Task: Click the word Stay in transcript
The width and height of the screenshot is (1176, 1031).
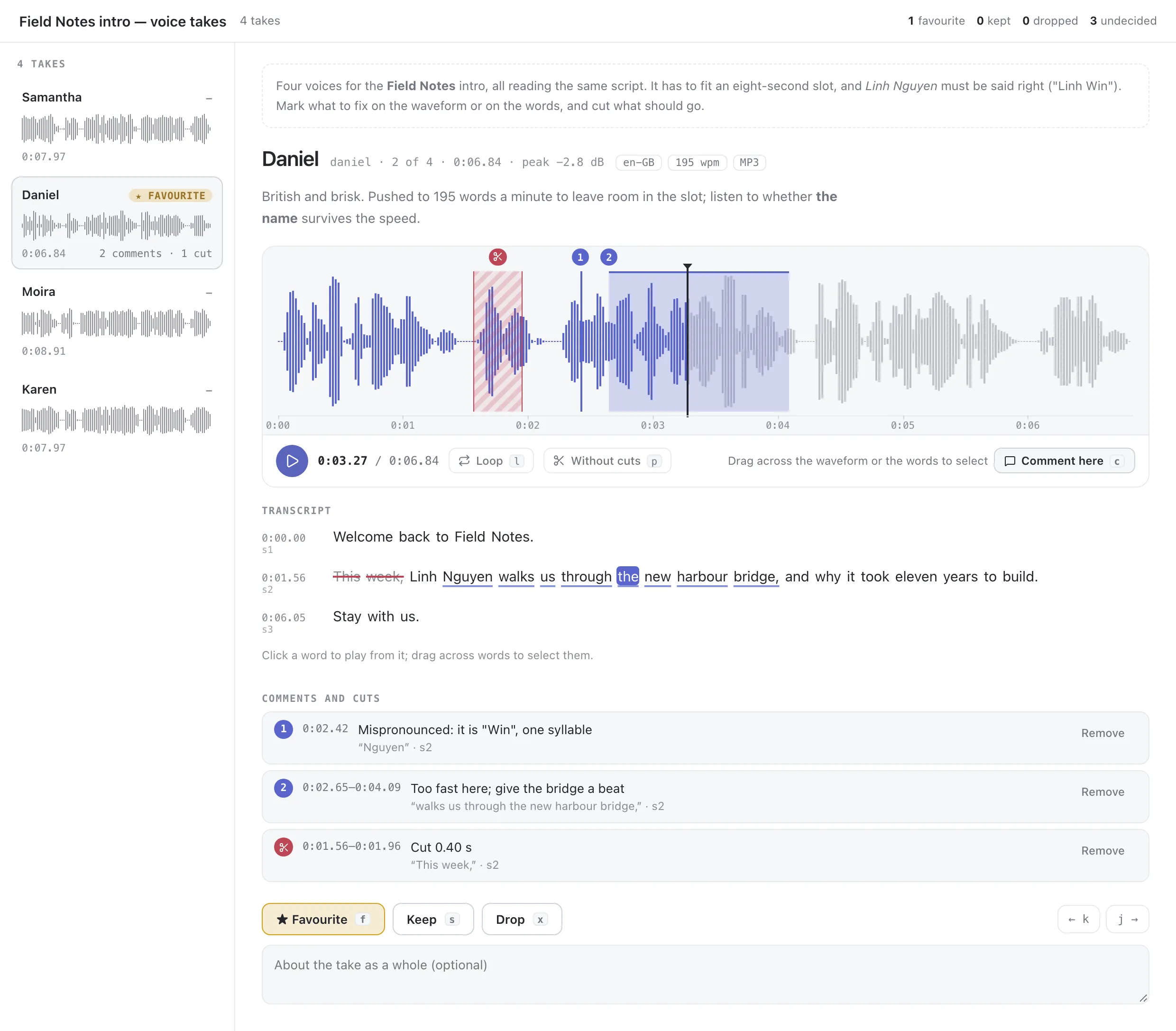Action: pyautogui.click(x=347, y=616)
